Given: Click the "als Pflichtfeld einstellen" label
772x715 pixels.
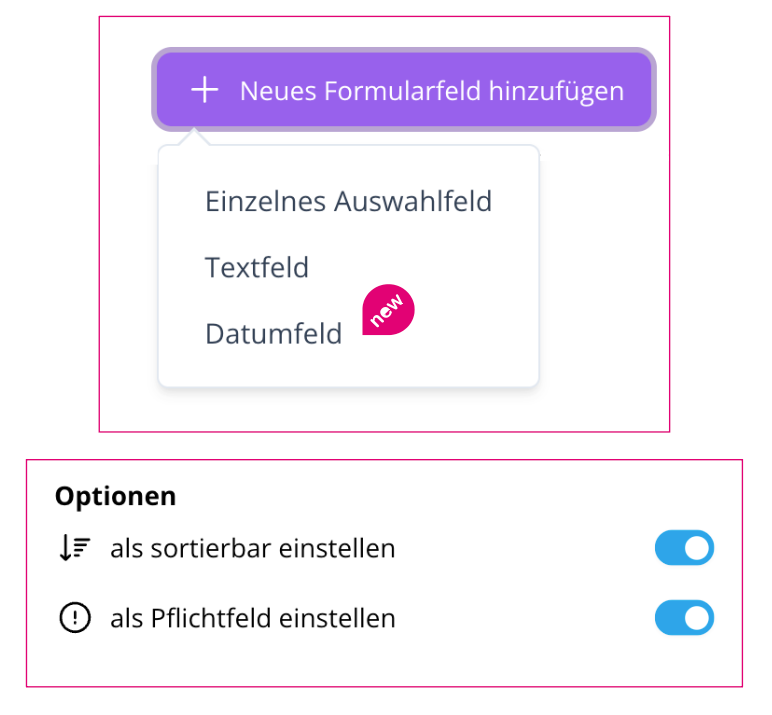Looking at the screenshot, I should [x=253, y=618].
